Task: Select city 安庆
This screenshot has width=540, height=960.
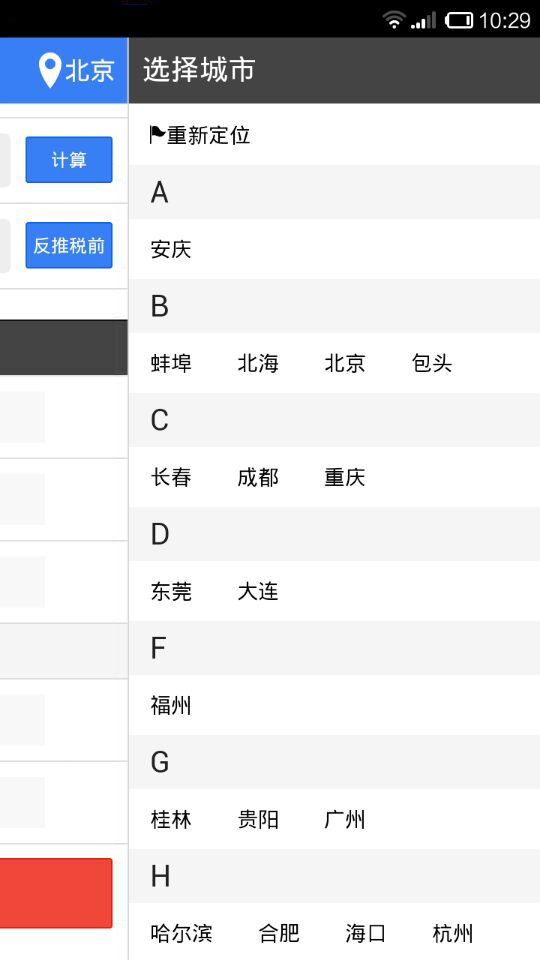Action: (x=171, y=249)
